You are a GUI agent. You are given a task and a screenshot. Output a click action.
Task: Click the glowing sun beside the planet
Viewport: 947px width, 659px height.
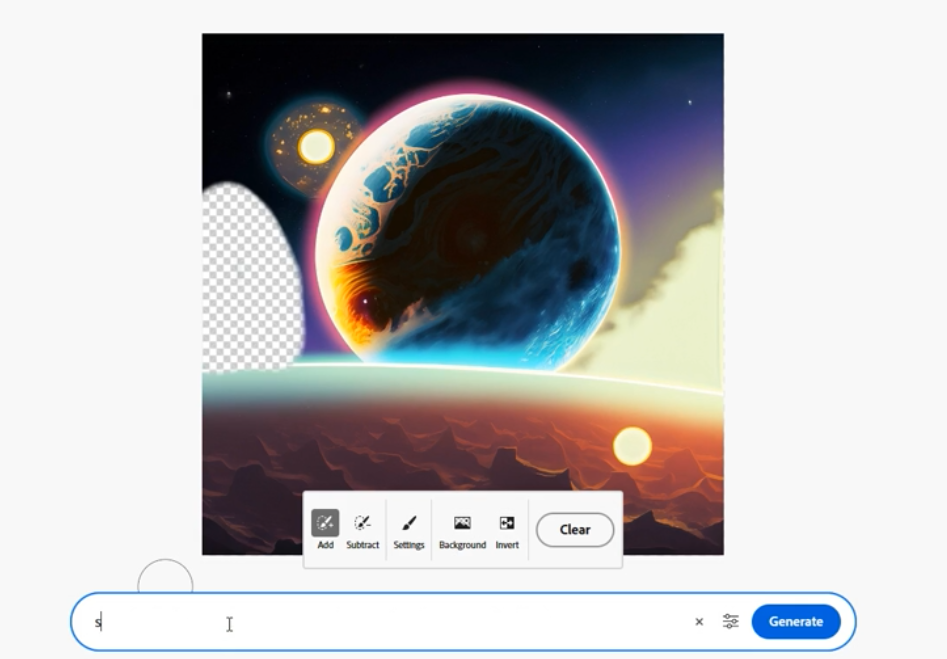316,147
